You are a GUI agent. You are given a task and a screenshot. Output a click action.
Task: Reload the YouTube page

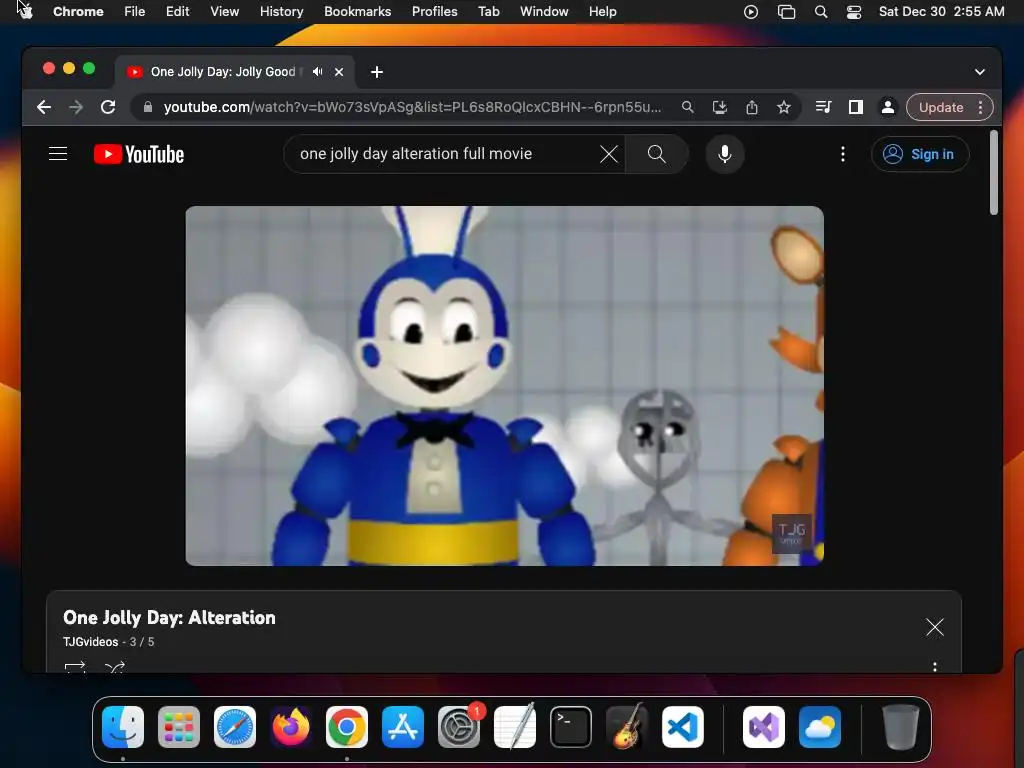[108, 107]
